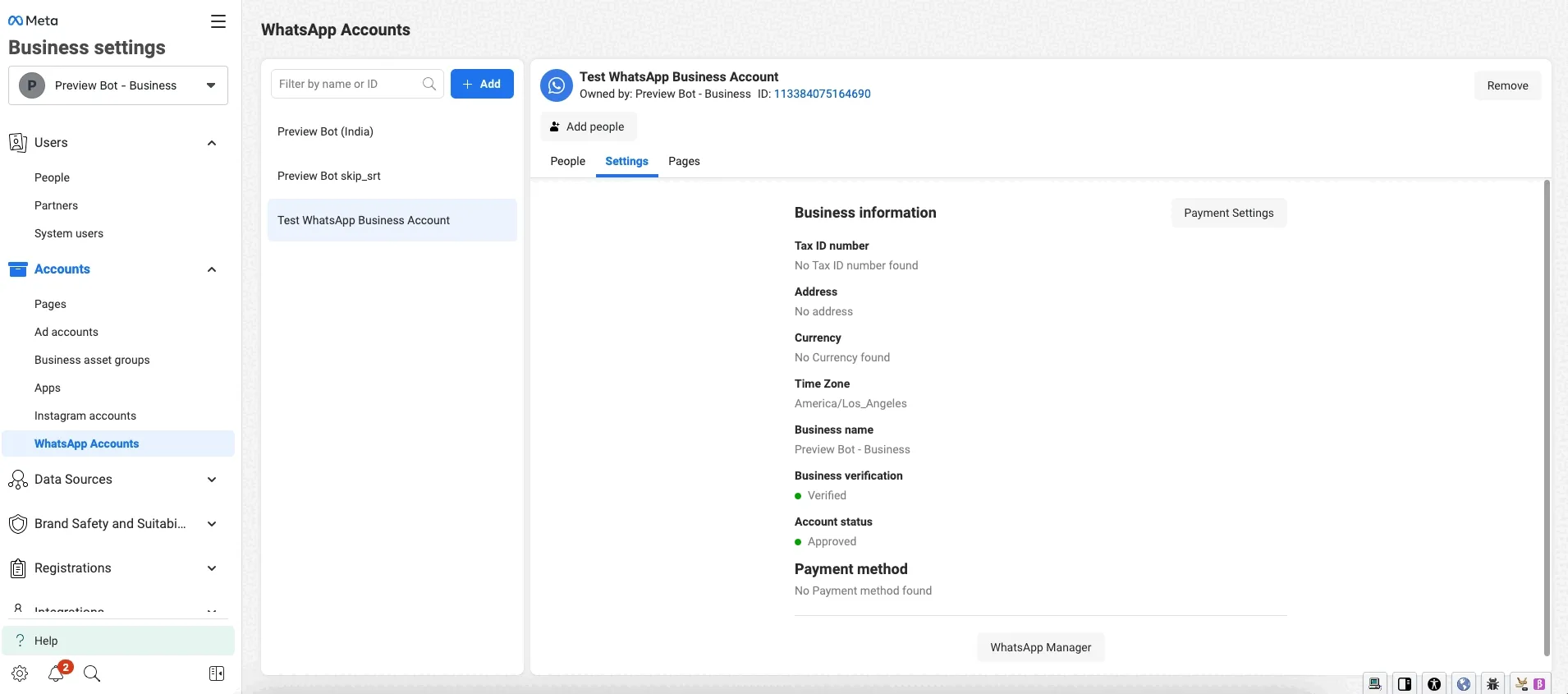Click the Payment Settings button

coord(1228,213)
